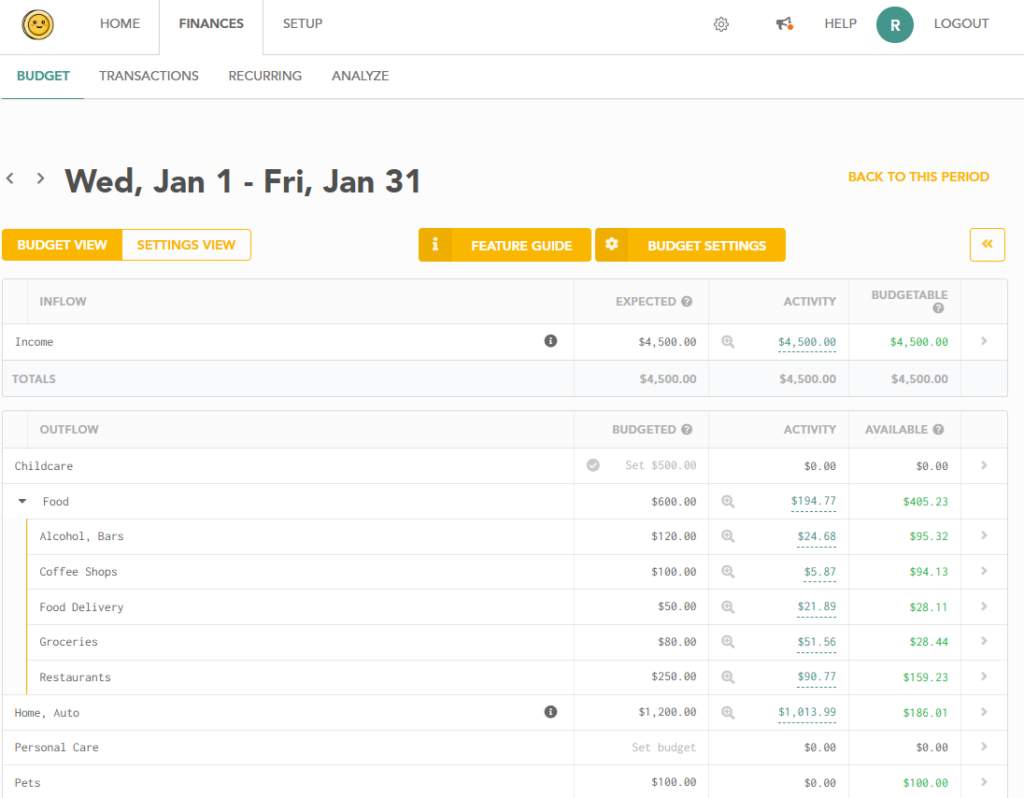Screen dimensions: 1024x798
Task: Open the Analyze tab
Action: point(360,75)
